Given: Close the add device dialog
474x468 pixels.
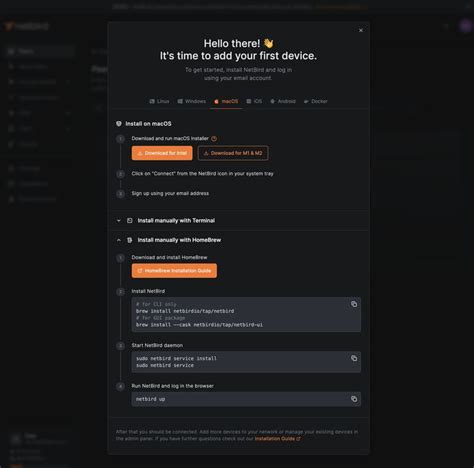Looking at the screenshot, I should point(361,30).
